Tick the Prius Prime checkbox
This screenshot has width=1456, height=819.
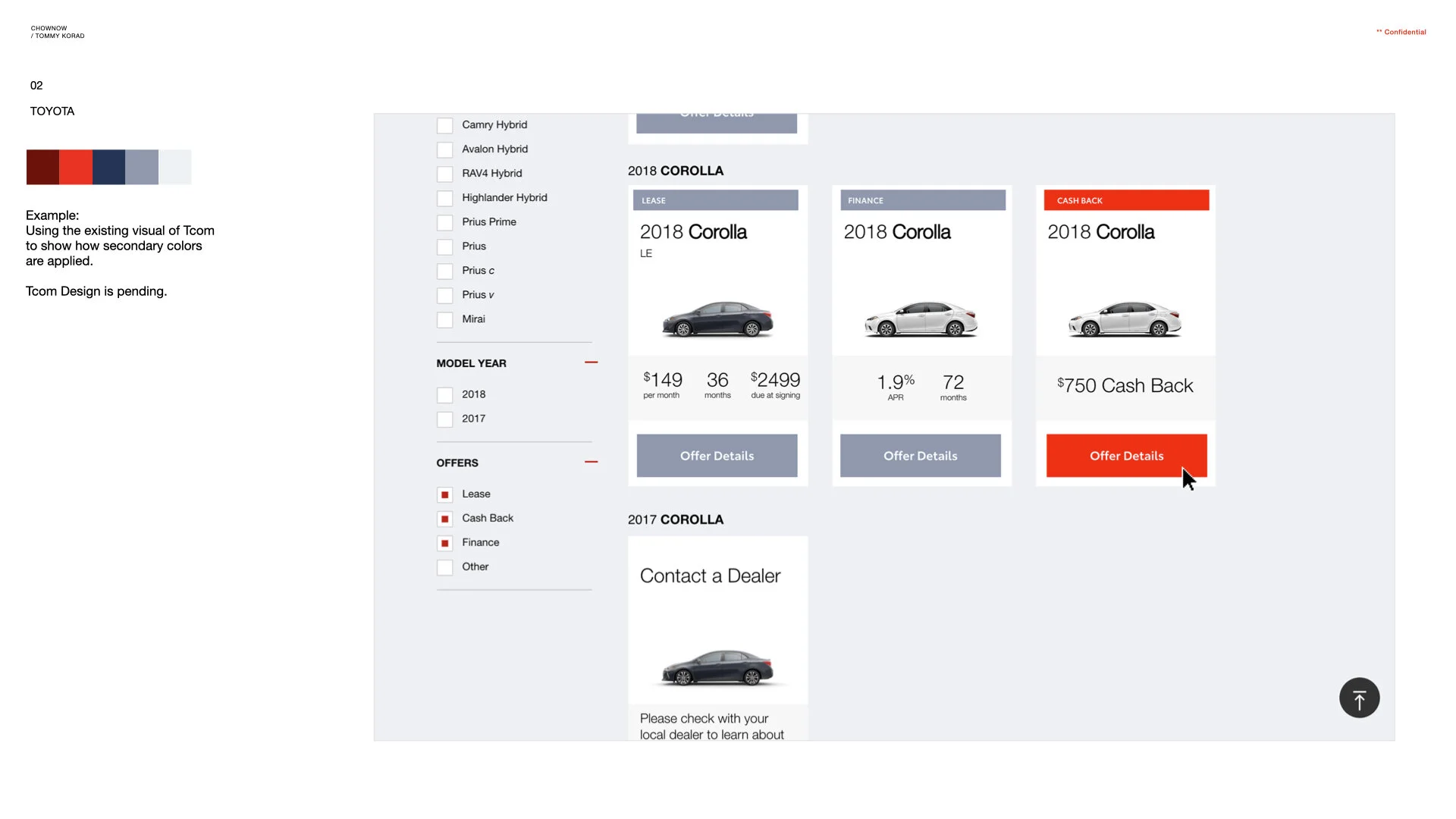tap(445, 222)
